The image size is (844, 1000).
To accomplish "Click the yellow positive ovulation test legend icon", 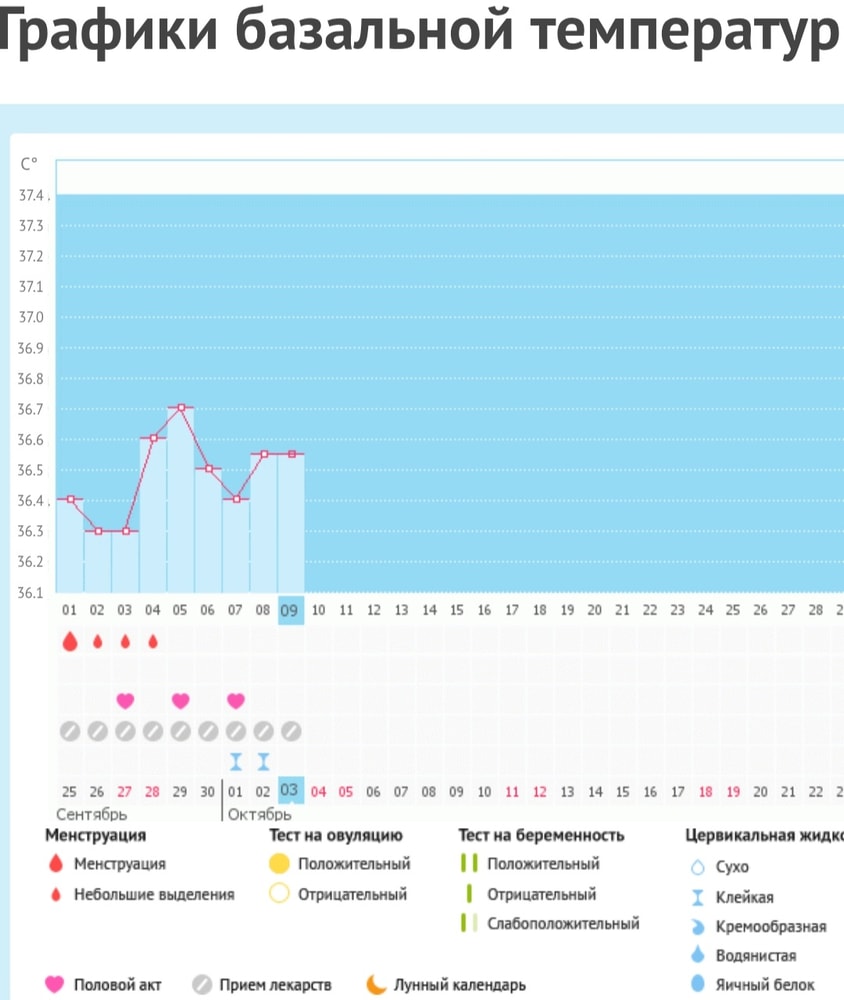I will point(279,864).
